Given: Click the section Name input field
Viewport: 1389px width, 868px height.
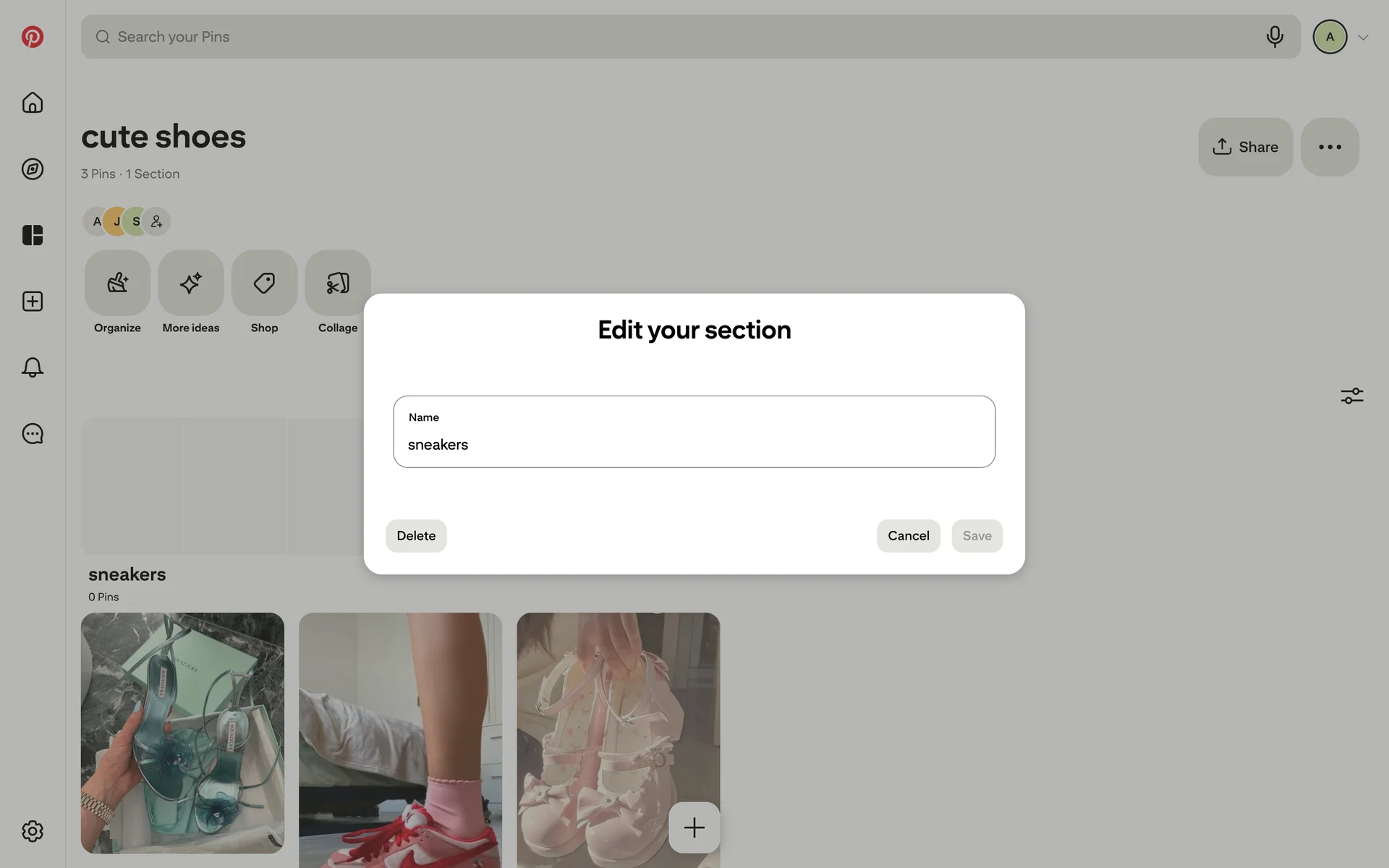Looking at the screenshot, I should (x=694, y=443).
